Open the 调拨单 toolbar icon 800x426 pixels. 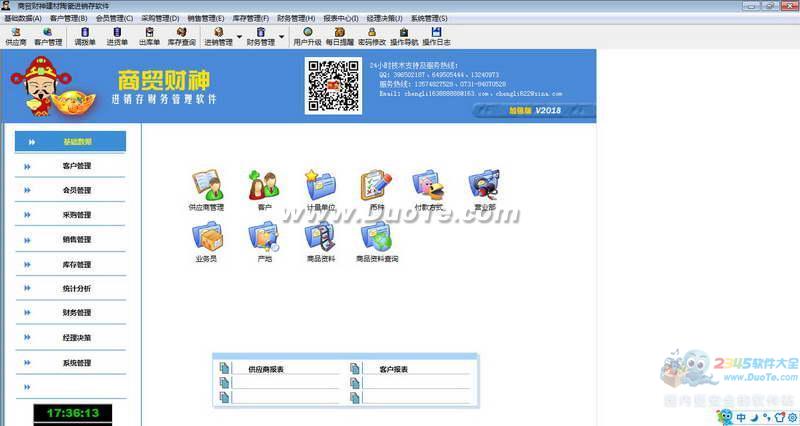[x=85, y=37]
